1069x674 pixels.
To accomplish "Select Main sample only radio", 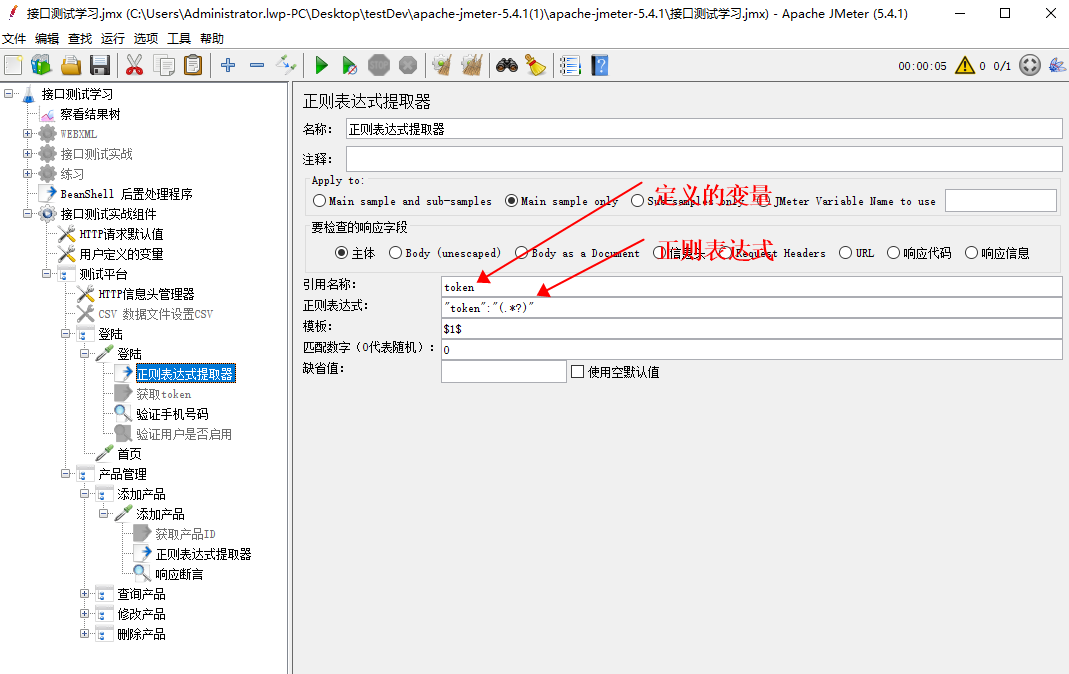I will pos(511,200).
